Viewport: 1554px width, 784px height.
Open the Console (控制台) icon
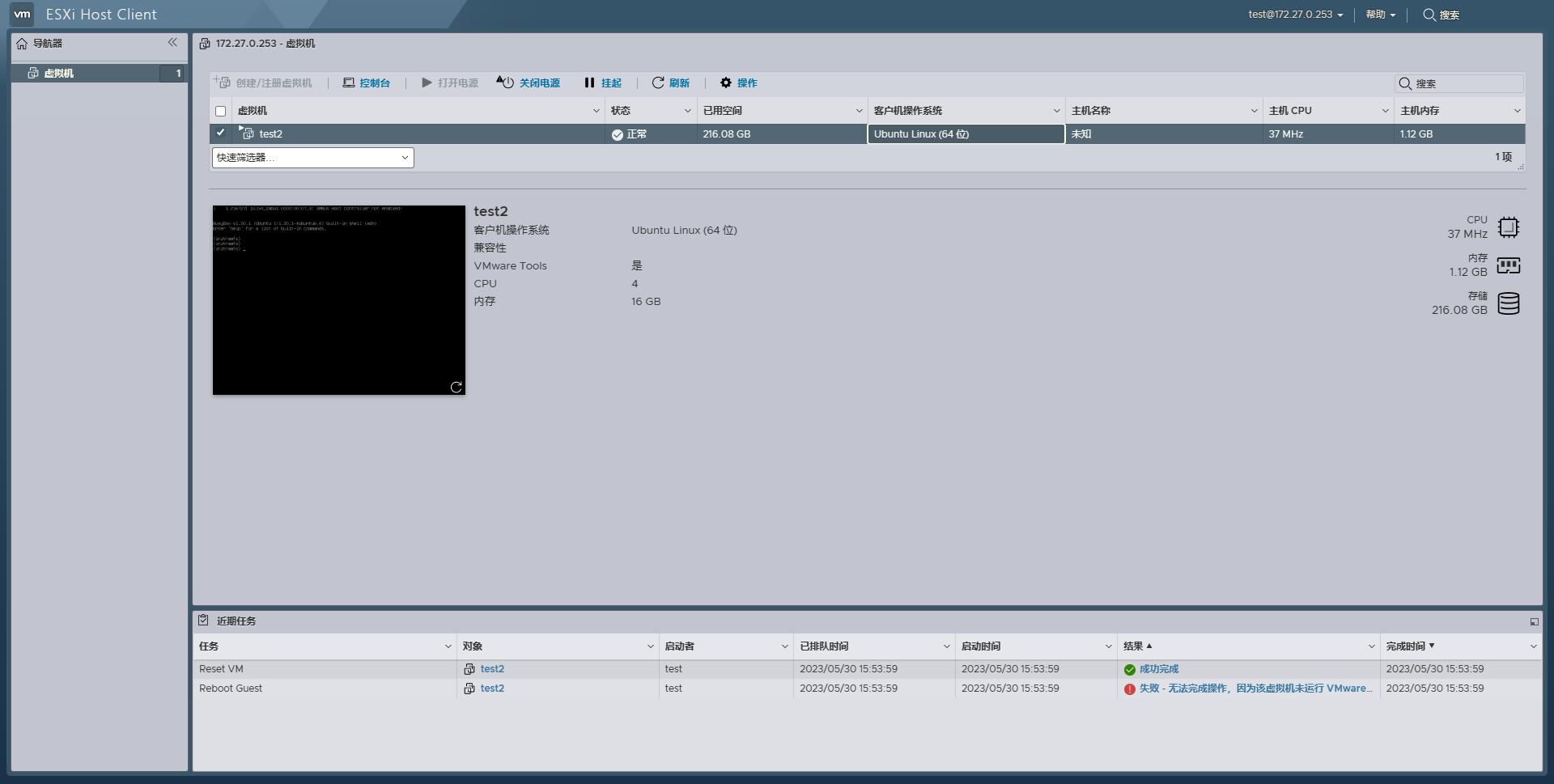coord(349,83)
